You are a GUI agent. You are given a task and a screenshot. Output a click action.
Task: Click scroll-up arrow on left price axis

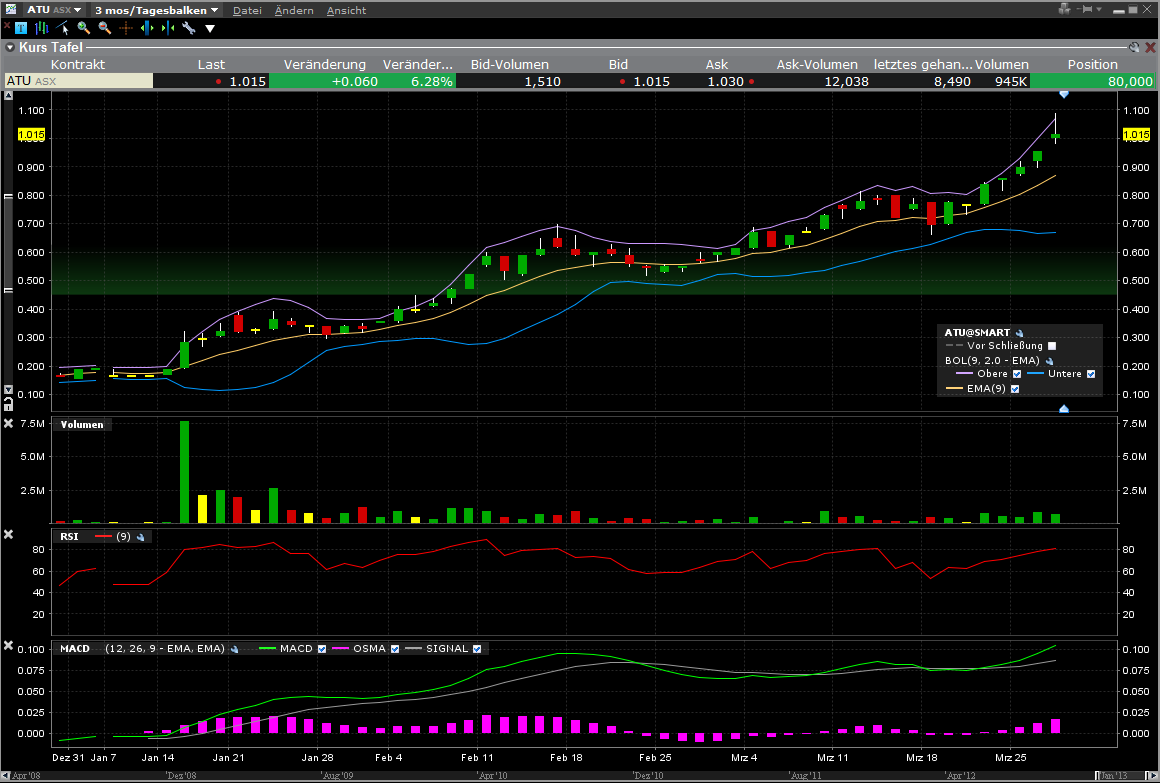pos(8,96)
